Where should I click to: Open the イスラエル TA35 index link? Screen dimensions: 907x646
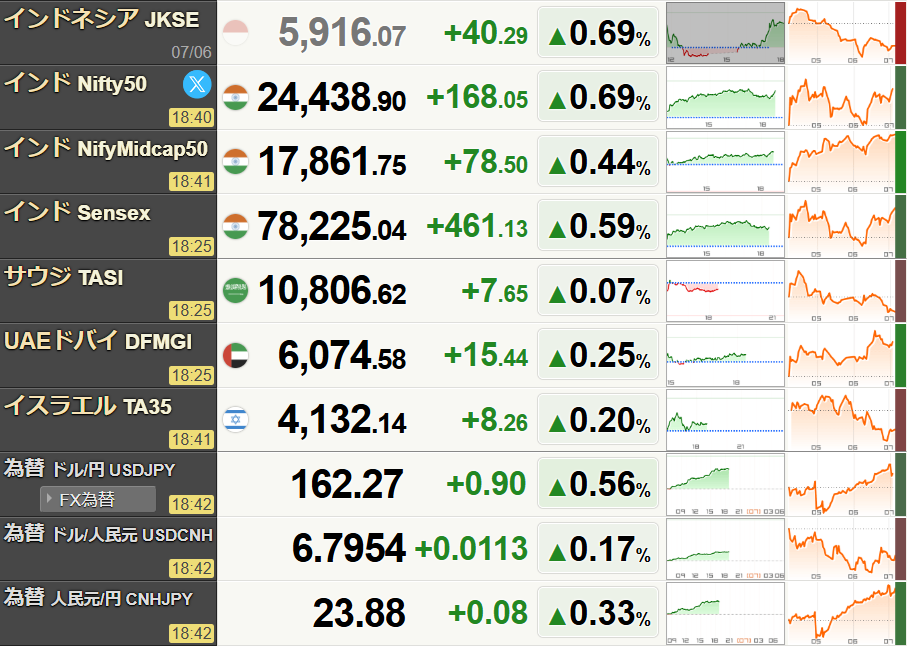pos(88,406)
